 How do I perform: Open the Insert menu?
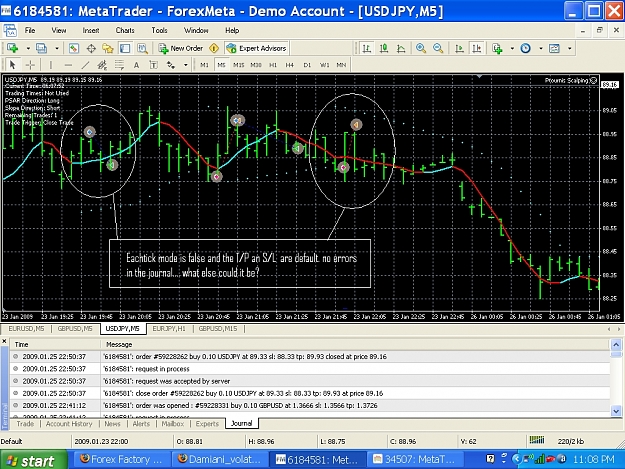pos(91,30)
